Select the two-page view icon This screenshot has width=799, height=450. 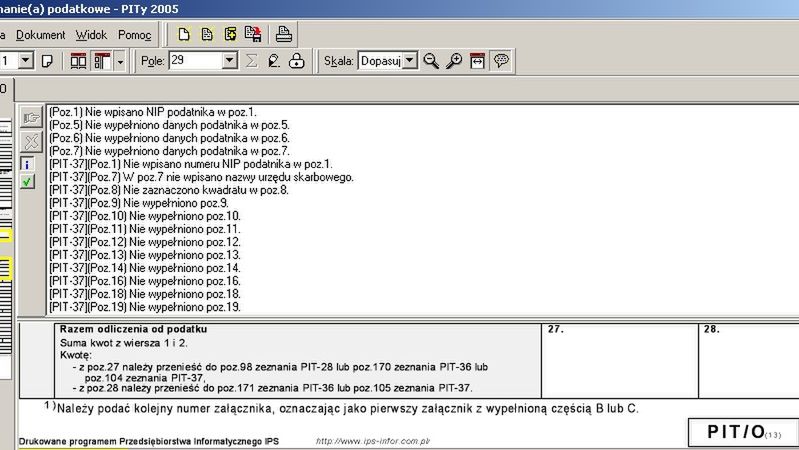pyautogui.click(x=78, y=61)
